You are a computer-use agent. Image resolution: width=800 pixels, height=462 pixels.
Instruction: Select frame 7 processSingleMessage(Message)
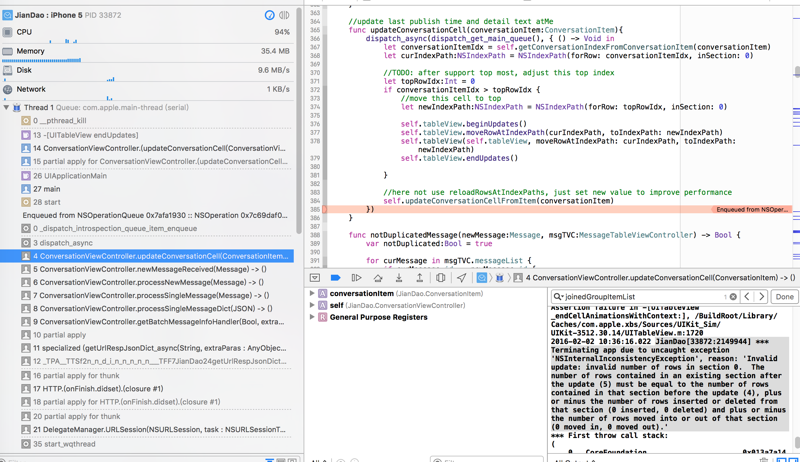pyautogui.click(x=153, y=296)
